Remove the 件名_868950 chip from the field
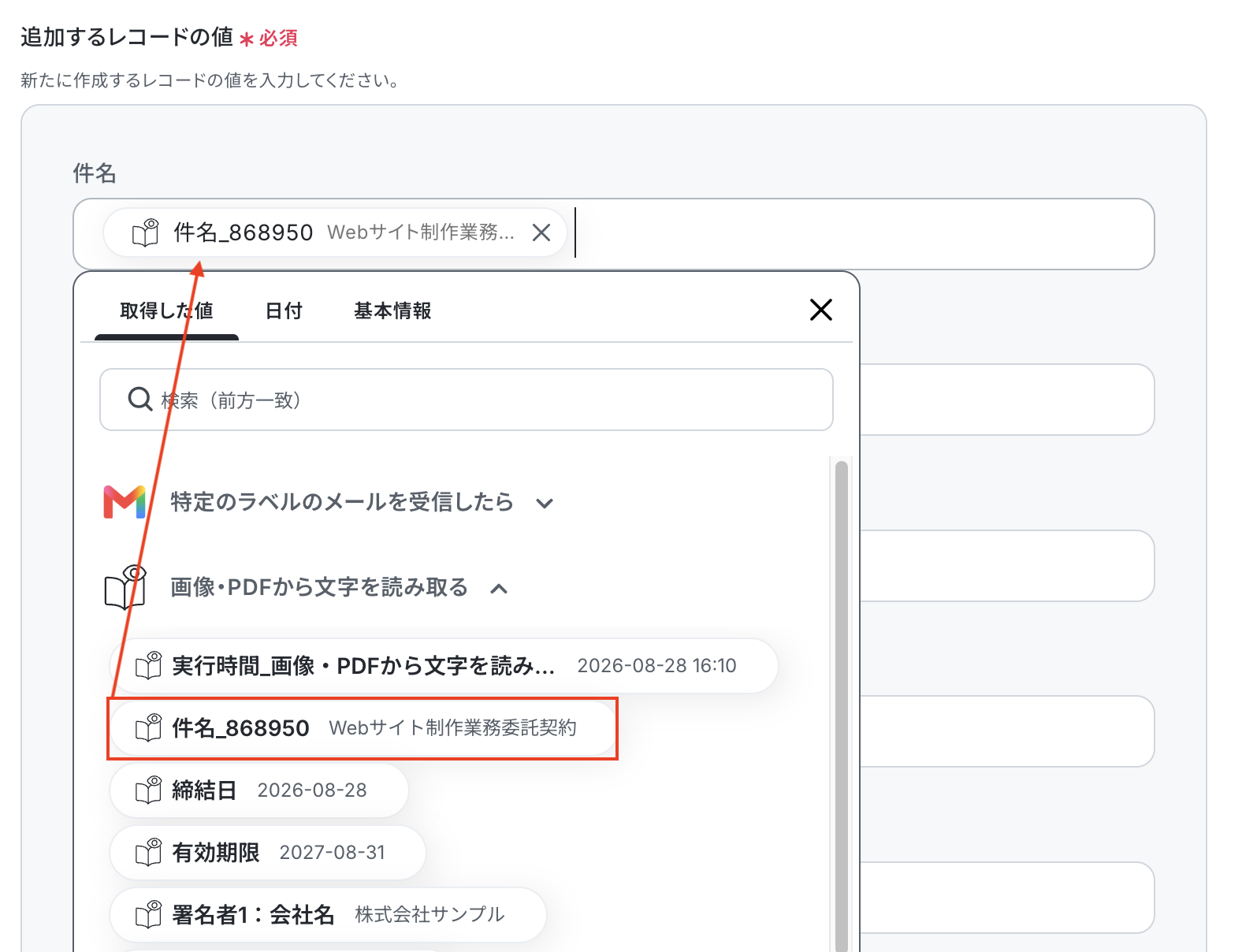Image resolution: width=1242 pixels, height=952 pixels. pyautogui.click(x=541, y=232)
